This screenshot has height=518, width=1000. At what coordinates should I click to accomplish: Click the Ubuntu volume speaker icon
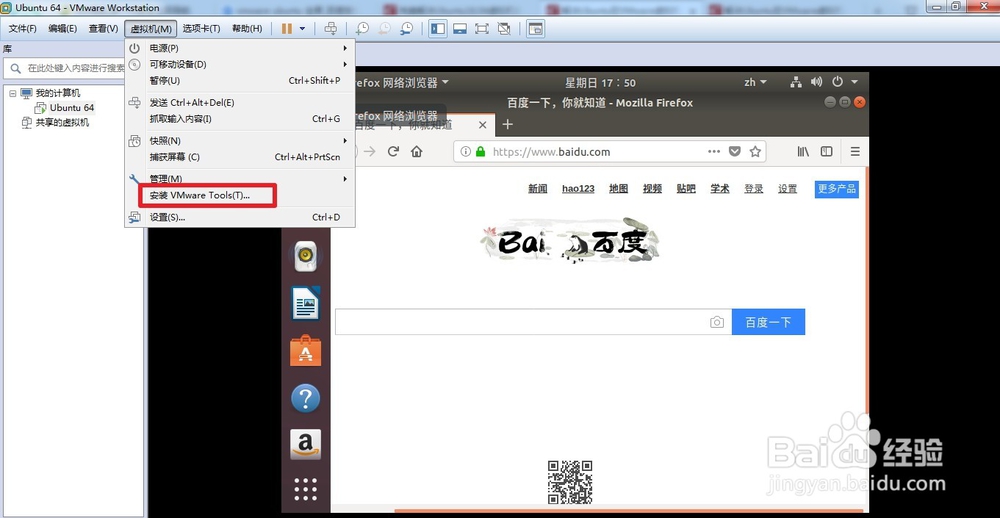click(816, 82)
